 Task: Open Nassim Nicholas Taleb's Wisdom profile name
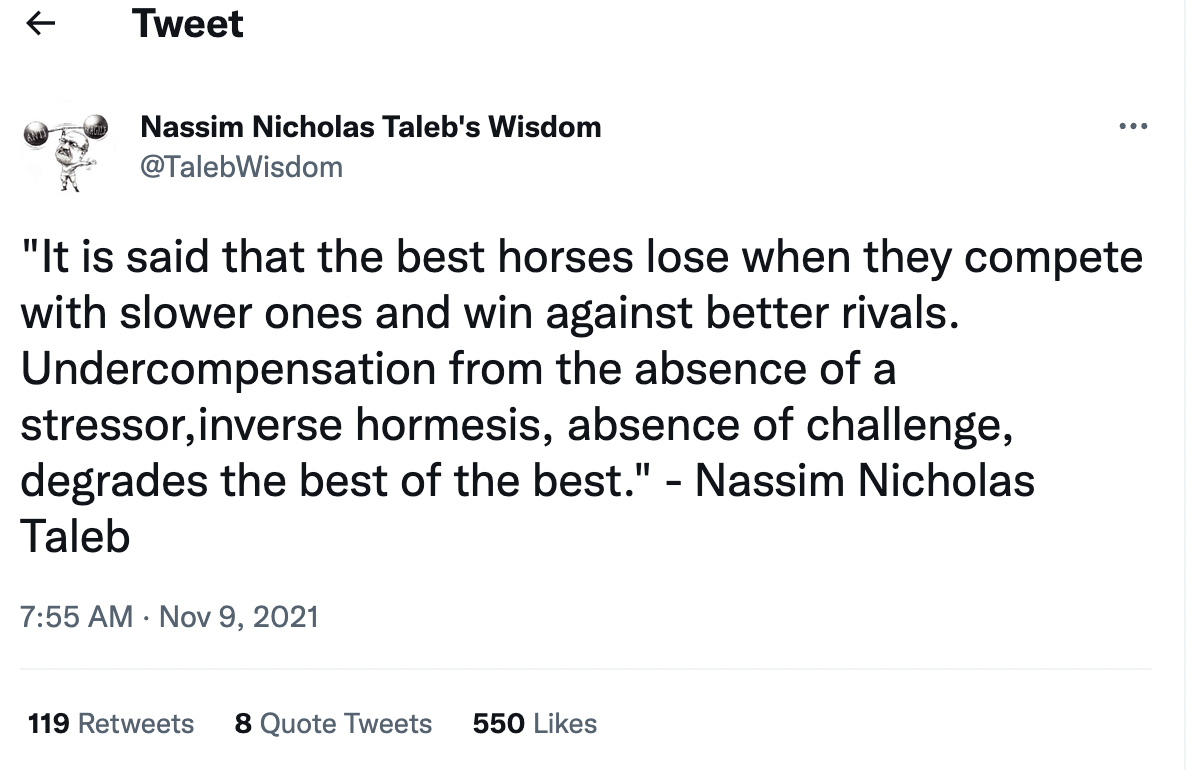tap(371, 127)
